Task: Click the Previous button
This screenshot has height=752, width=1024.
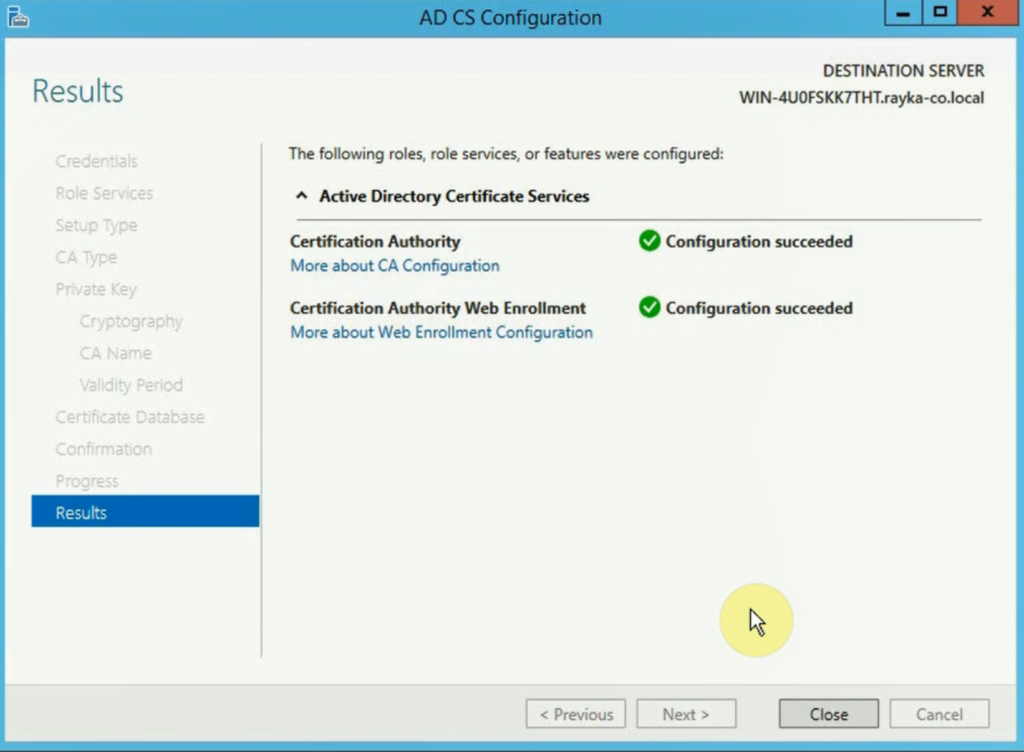Action: click(575, 714)
